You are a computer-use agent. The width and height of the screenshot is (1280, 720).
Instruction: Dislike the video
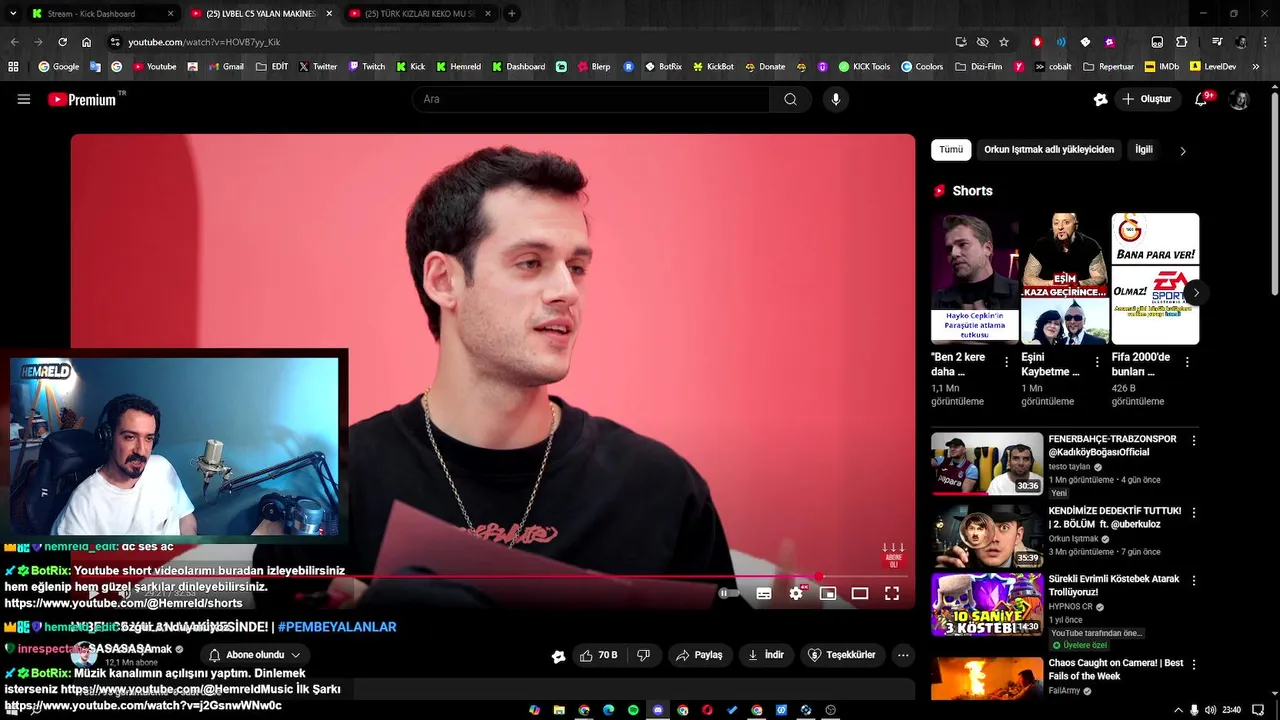pyautogui.click(x=643, y=655)
